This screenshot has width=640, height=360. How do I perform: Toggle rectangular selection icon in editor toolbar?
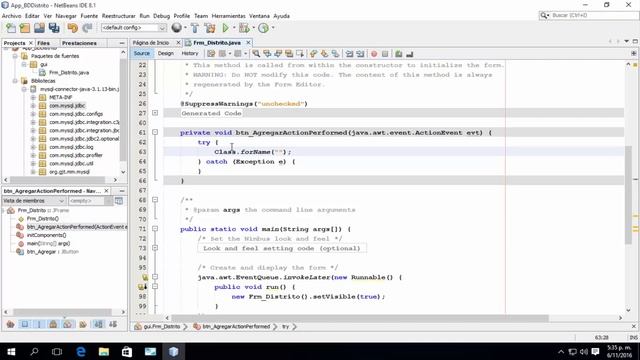point(300,53)
